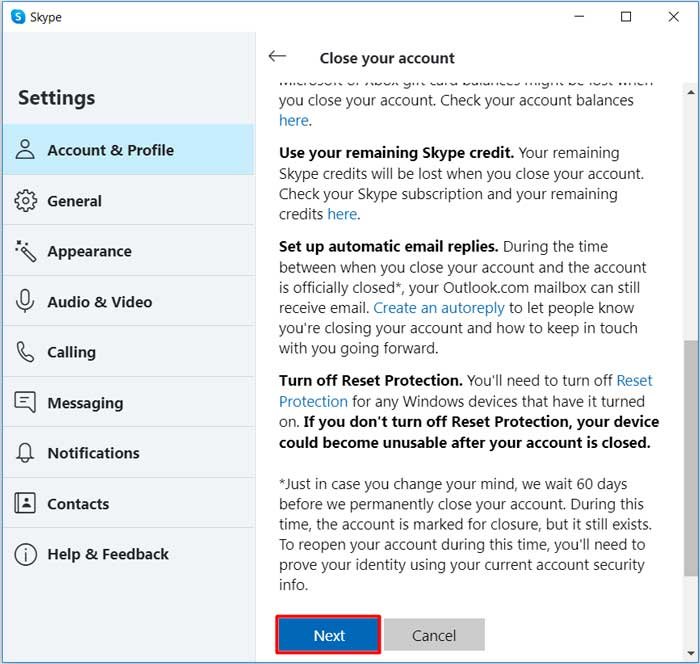Viewport: 700px width, 664px height.
Task: Open Account & Profile settings
Action: coord(129,150)
